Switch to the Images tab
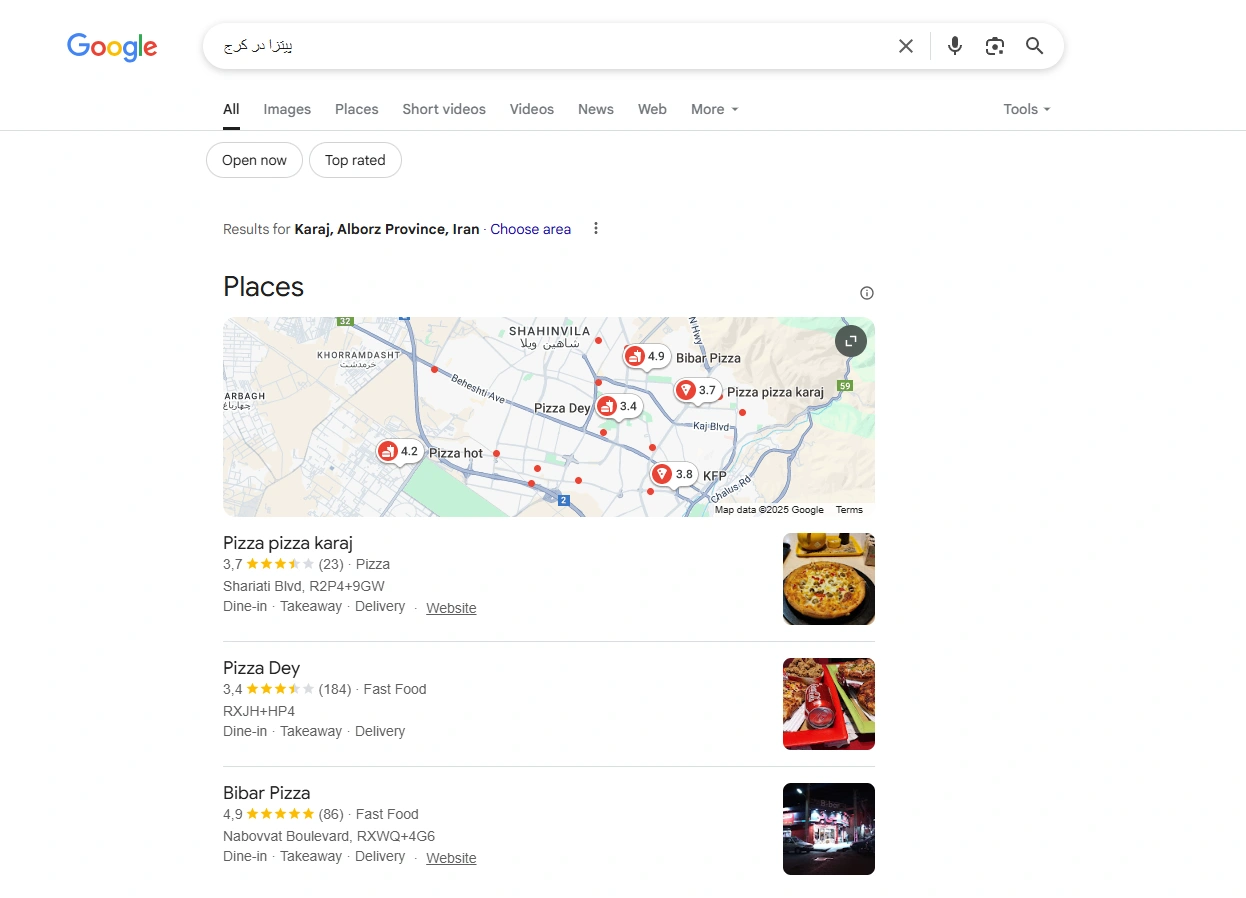 tap(287, 109)
